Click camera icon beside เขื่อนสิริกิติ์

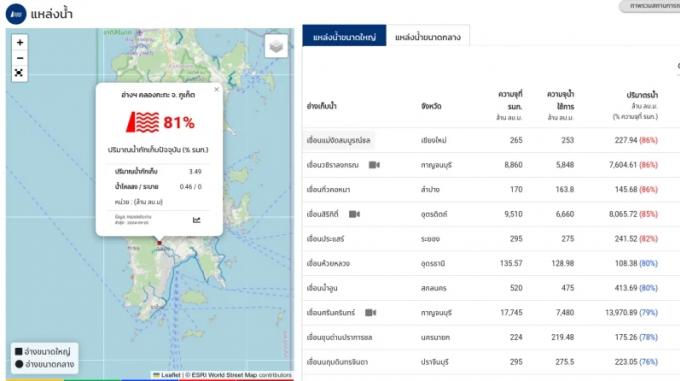[354, 214]
